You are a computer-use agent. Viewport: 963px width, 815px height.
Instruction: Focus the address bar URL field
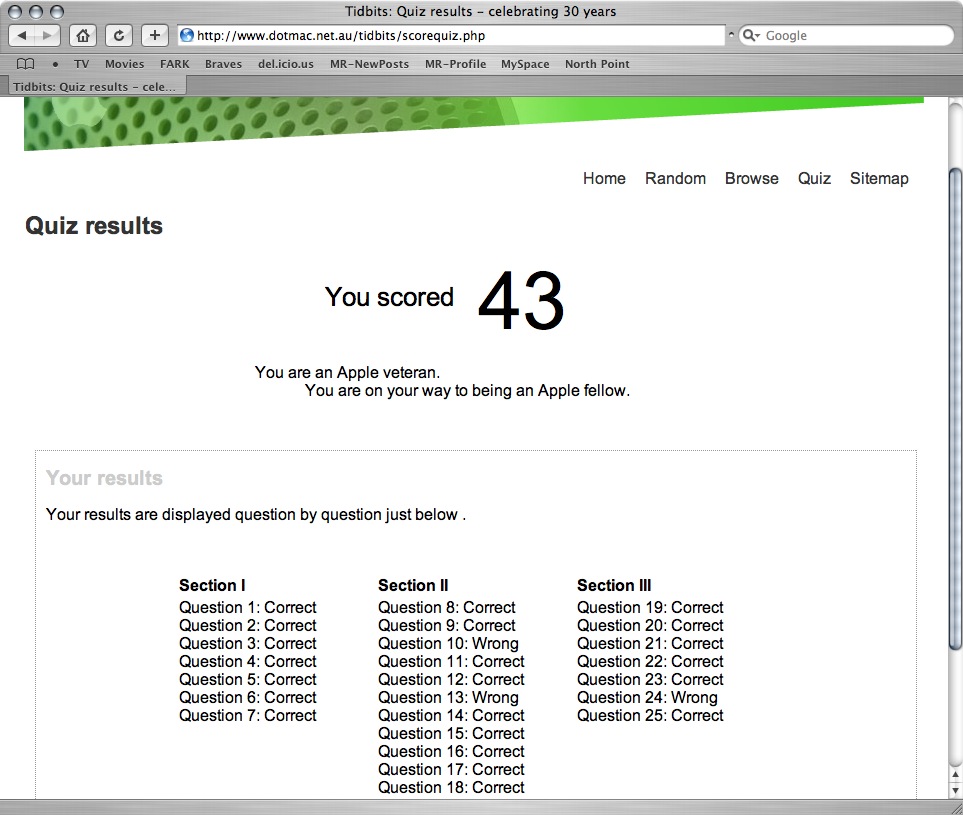coord(451,36)
